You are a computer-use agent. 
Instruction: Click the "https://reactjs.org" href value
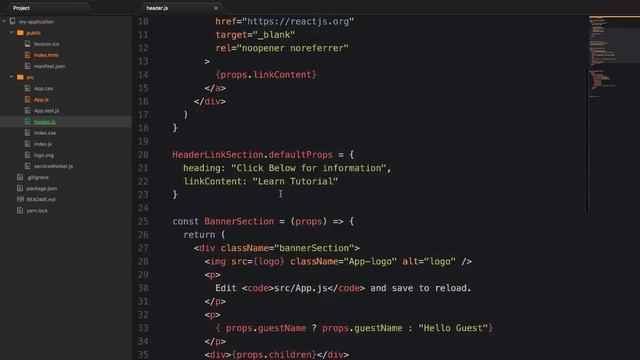coord(298,21)
